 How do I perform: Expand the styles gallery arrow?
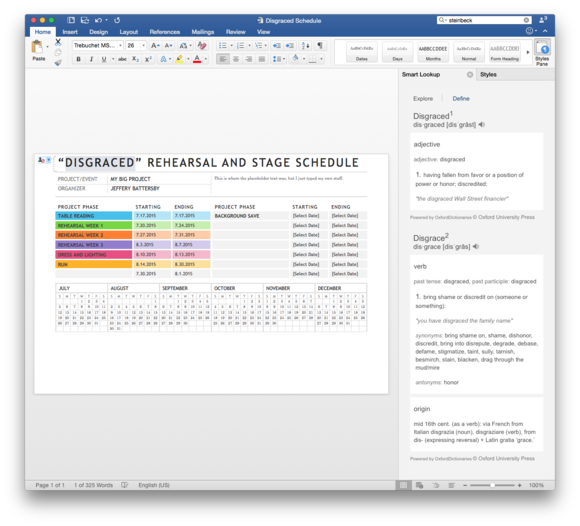pos(528,52)
